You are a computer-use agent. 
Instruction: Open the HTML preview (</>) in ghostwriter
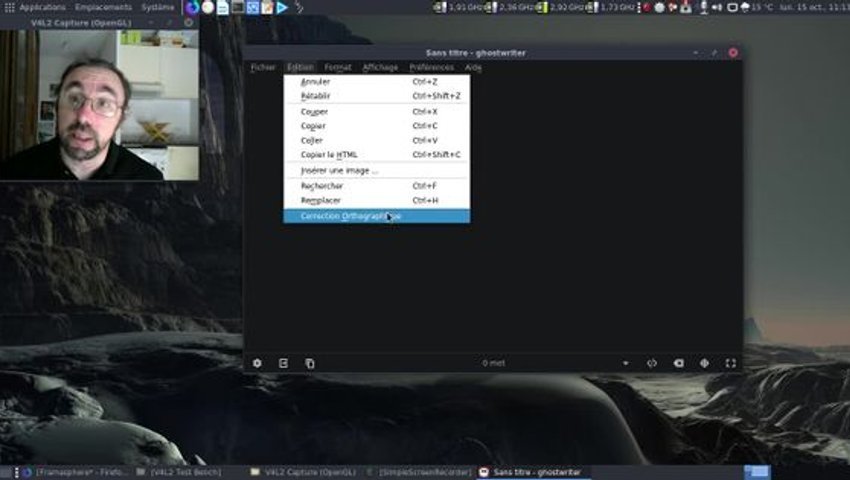(652, 363)
